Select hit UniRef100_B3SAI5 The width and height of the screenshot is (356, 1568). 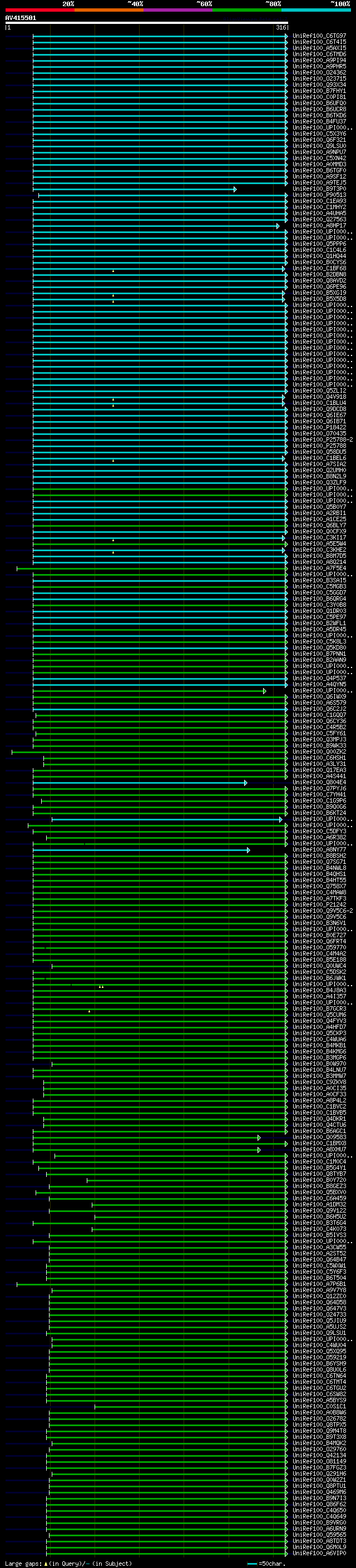319,580
